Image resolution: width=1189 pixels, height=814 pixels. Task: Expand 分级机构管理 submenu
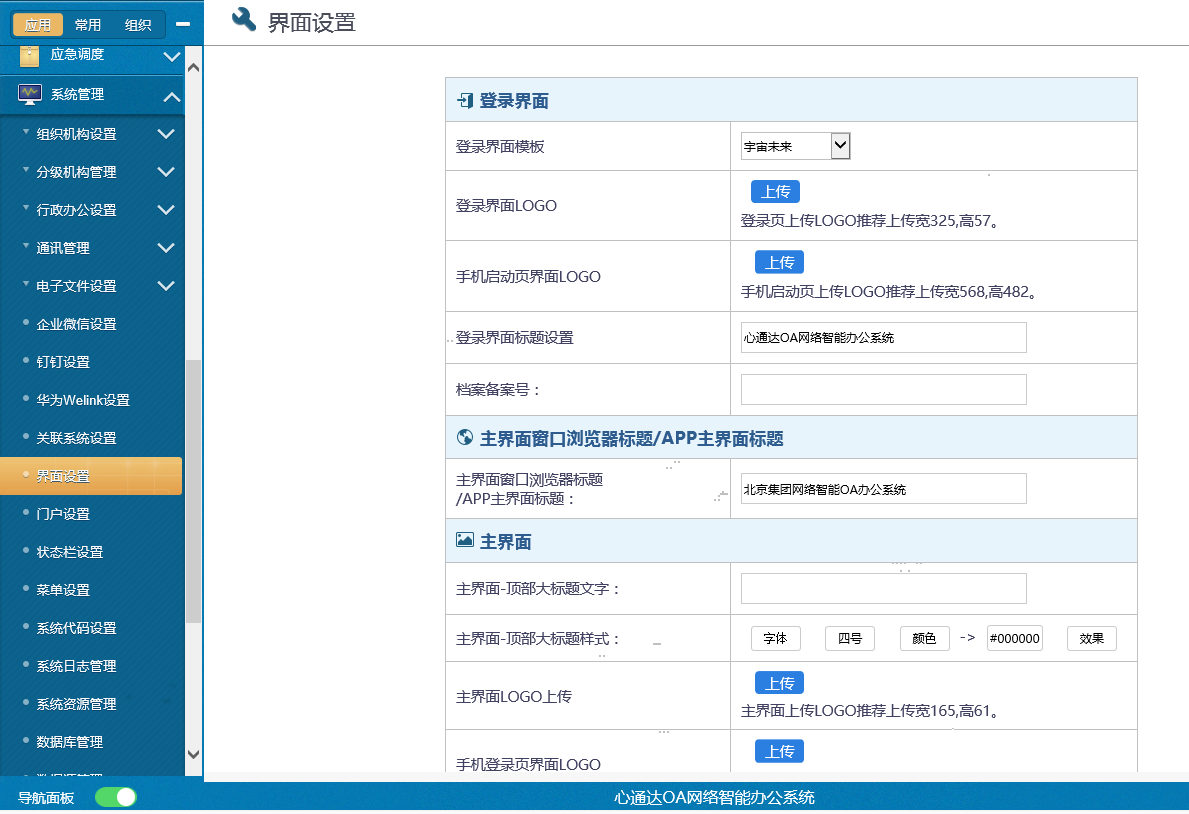tap(166, 172)
